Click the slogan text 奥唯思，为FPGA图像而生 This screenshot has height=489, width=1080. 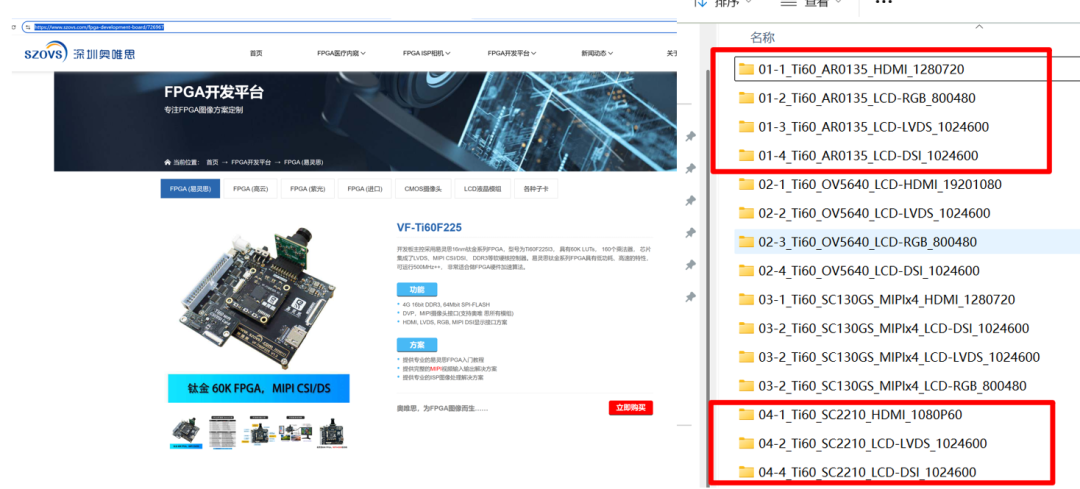pos(442,408)
